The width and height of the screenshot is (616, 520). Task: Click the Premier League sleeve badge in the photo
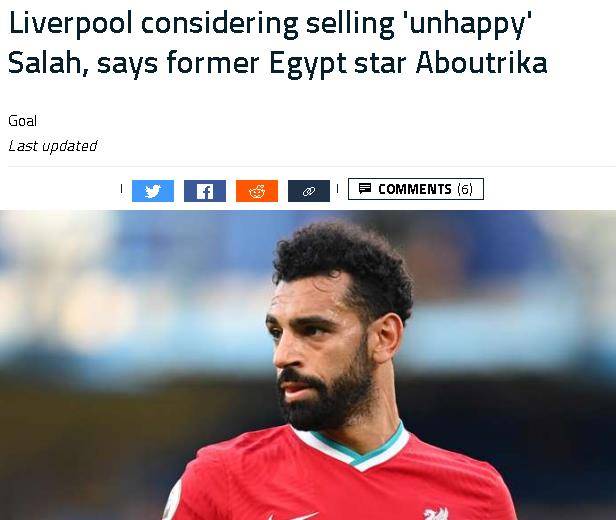[172, 503]
